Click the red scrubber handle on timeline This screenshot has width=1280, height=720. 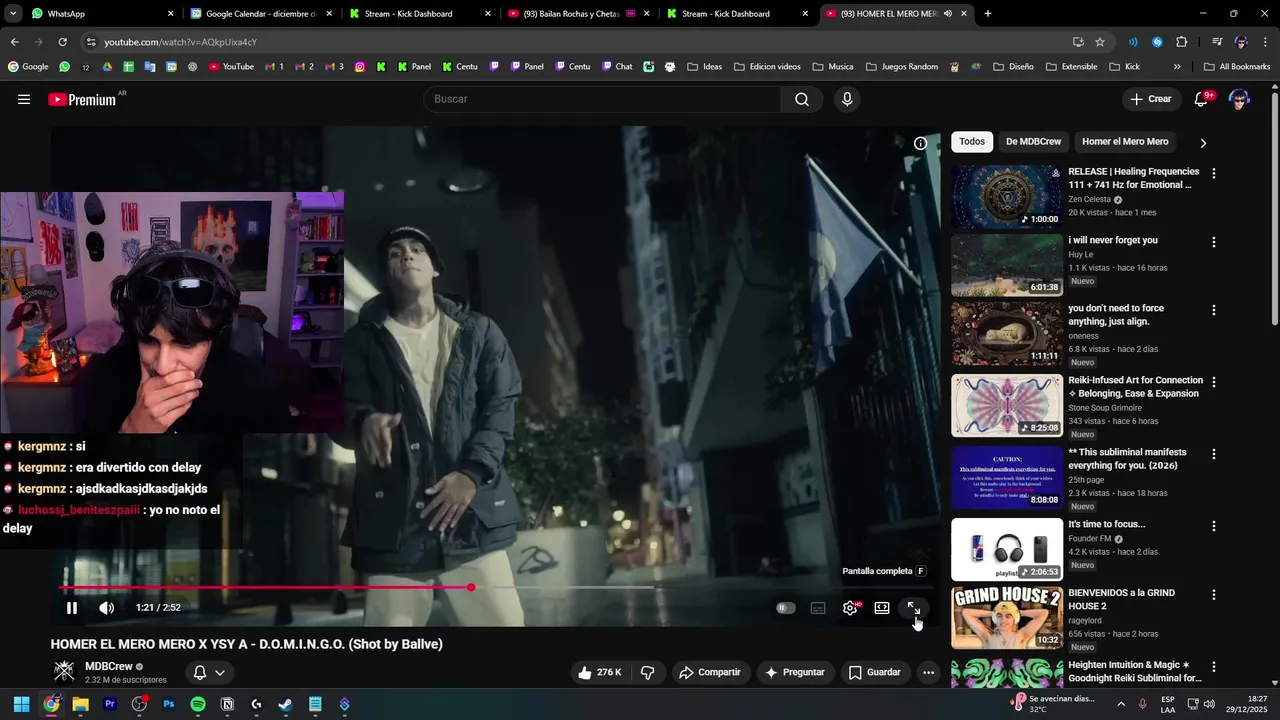point(471,587)
